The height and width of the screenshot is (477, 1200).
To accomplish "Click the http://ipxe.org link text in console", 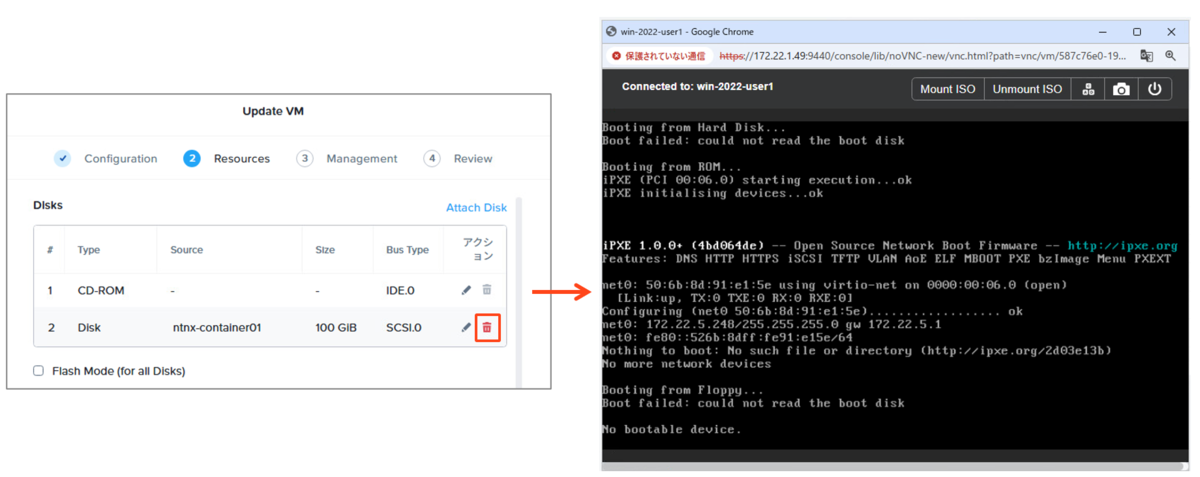I will pos(1122,246).
